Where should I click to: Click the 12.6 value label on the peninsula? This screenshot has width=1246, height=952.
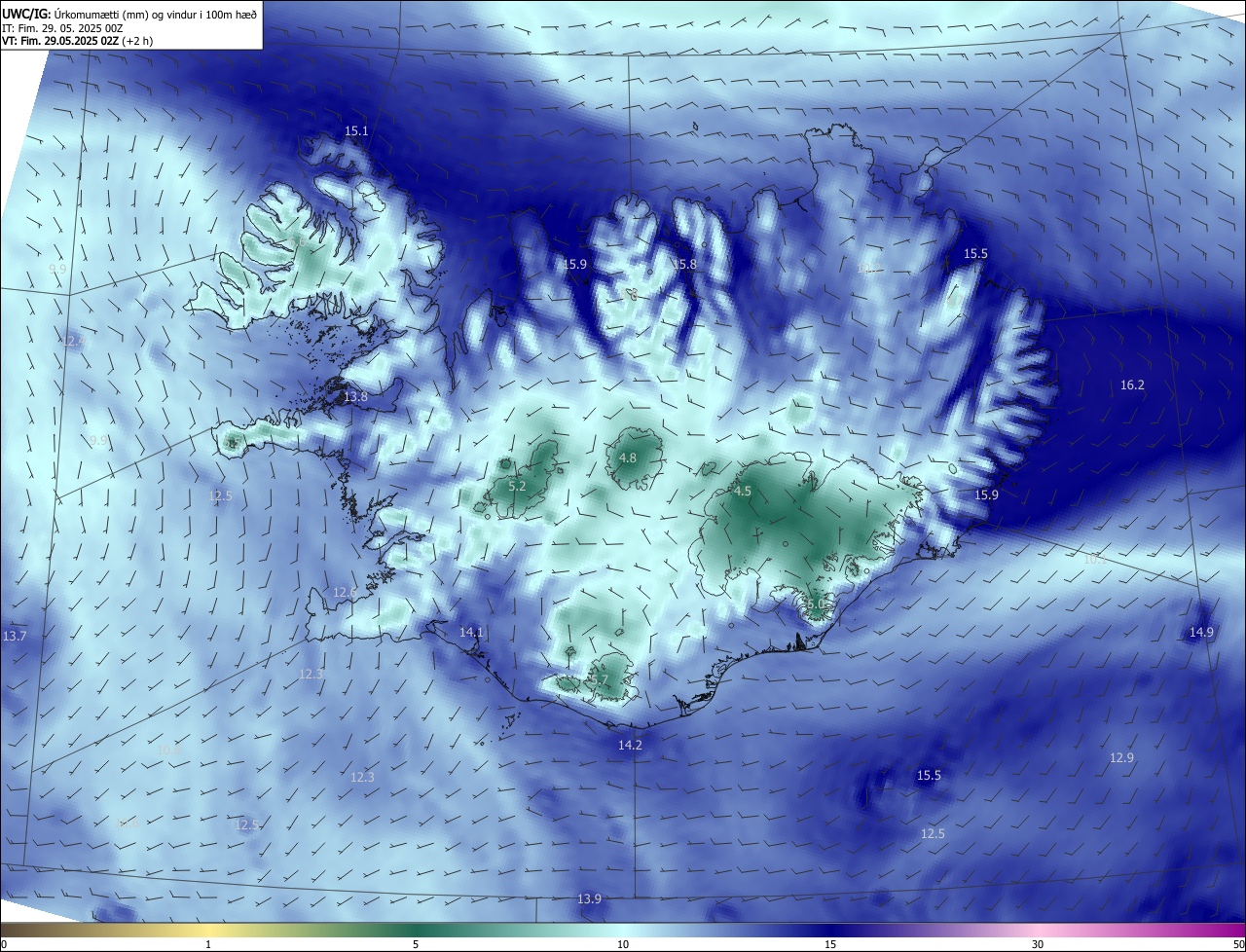tap(346, 592)
